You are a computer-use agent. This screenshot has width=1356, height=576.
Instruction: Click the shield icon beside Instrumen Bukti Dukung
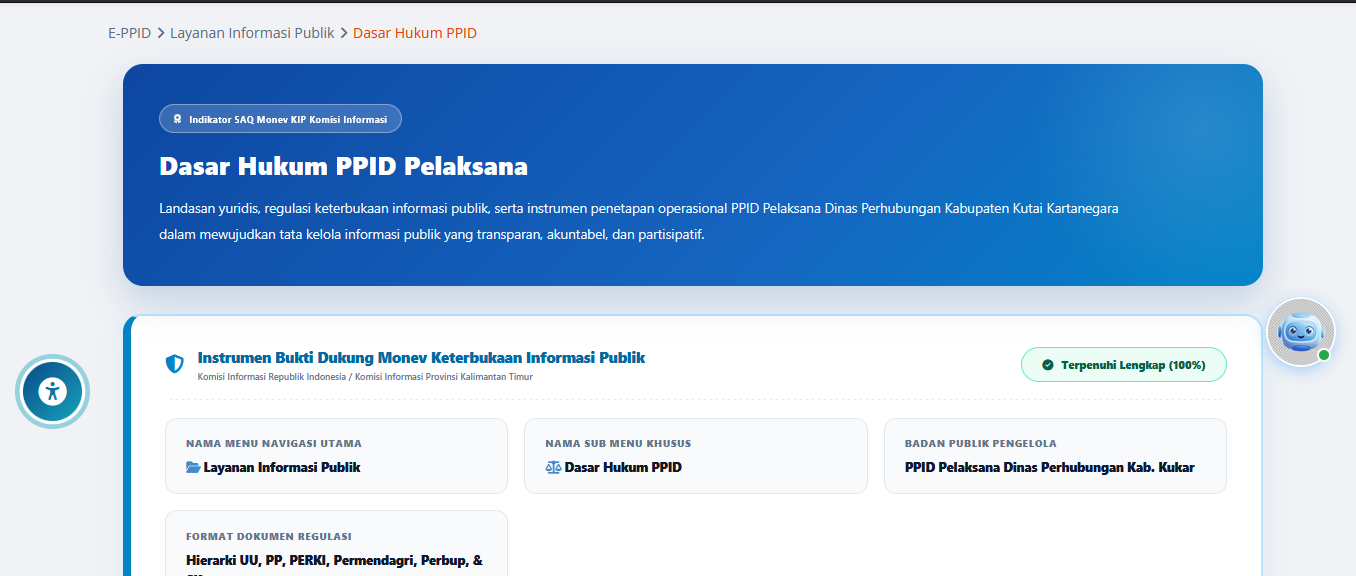coord(175,364)
